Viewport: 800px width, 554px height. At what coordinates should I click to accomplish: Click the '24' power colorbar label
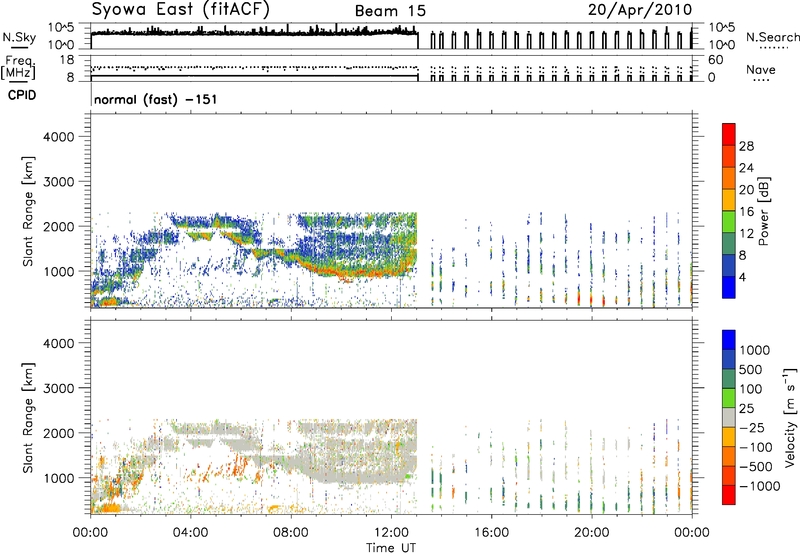pyautogui.click(x=746, y=168)
